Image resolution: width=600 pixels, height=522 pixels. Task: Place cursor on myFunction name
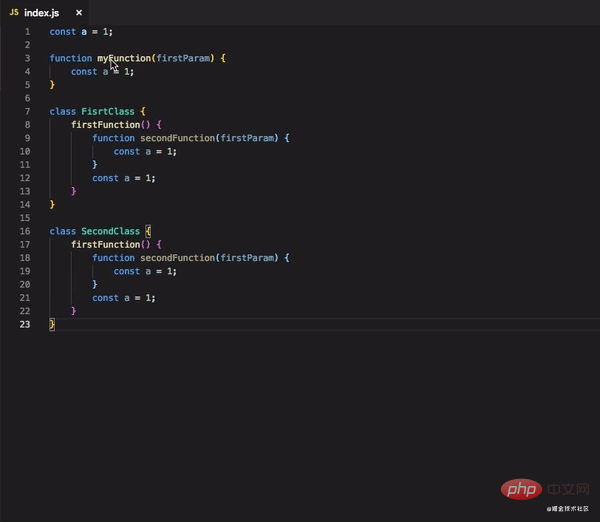click(124, 58)
